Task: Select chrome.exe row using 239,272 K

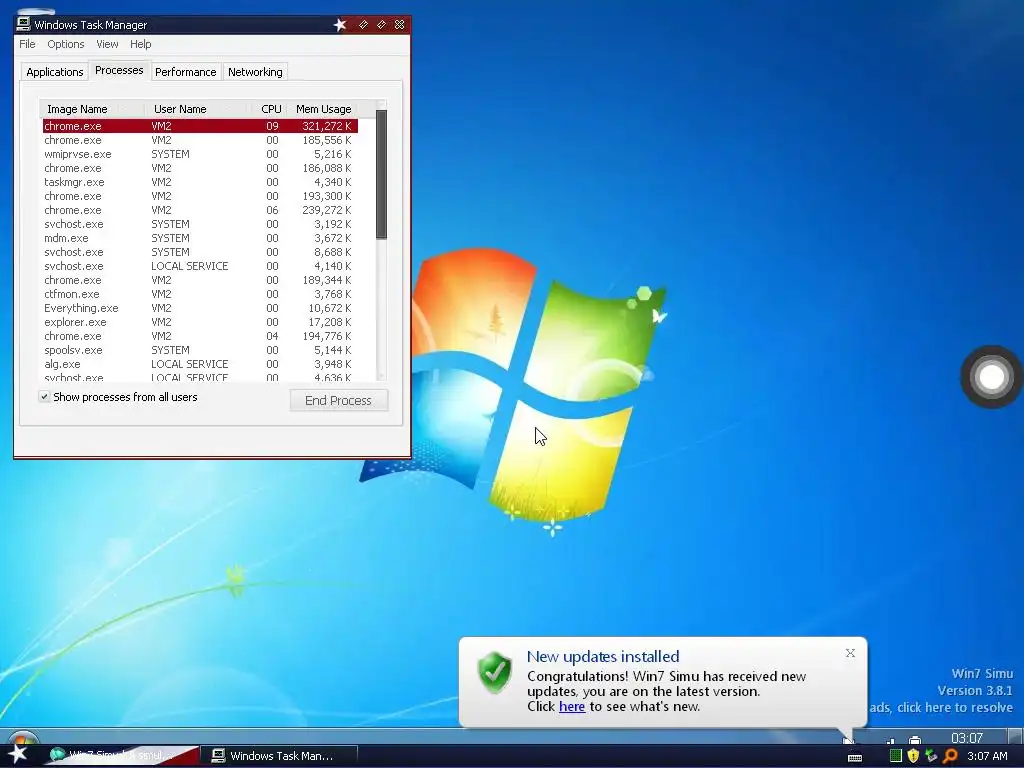Action: (x=200, y=210)
